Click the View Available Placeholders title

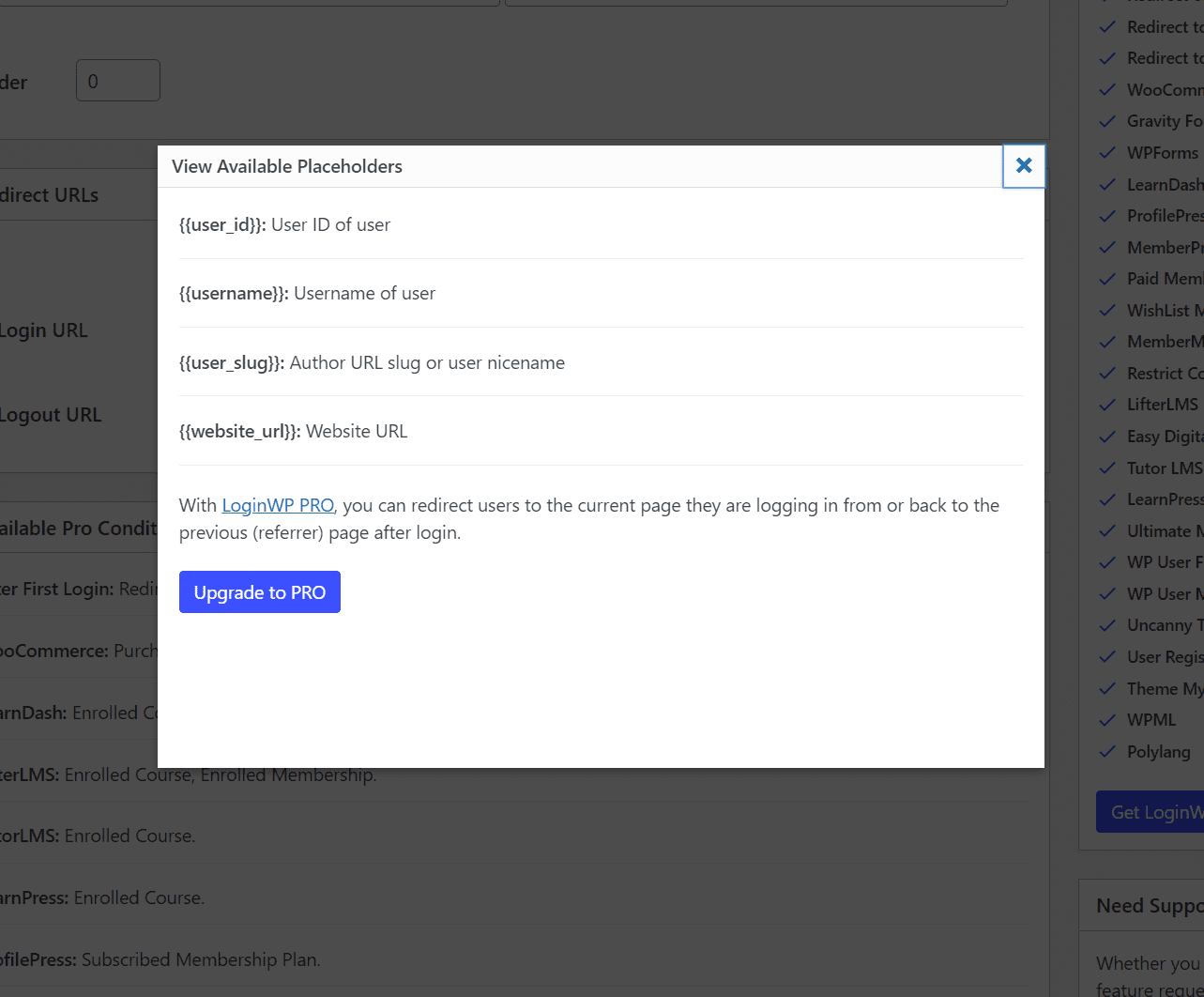(287, 166)
